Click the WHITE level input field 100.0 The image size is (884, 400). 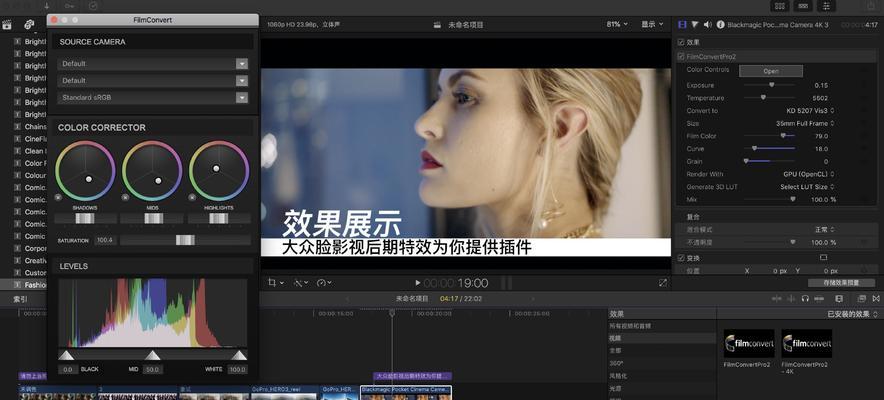[x=238, y=370]
